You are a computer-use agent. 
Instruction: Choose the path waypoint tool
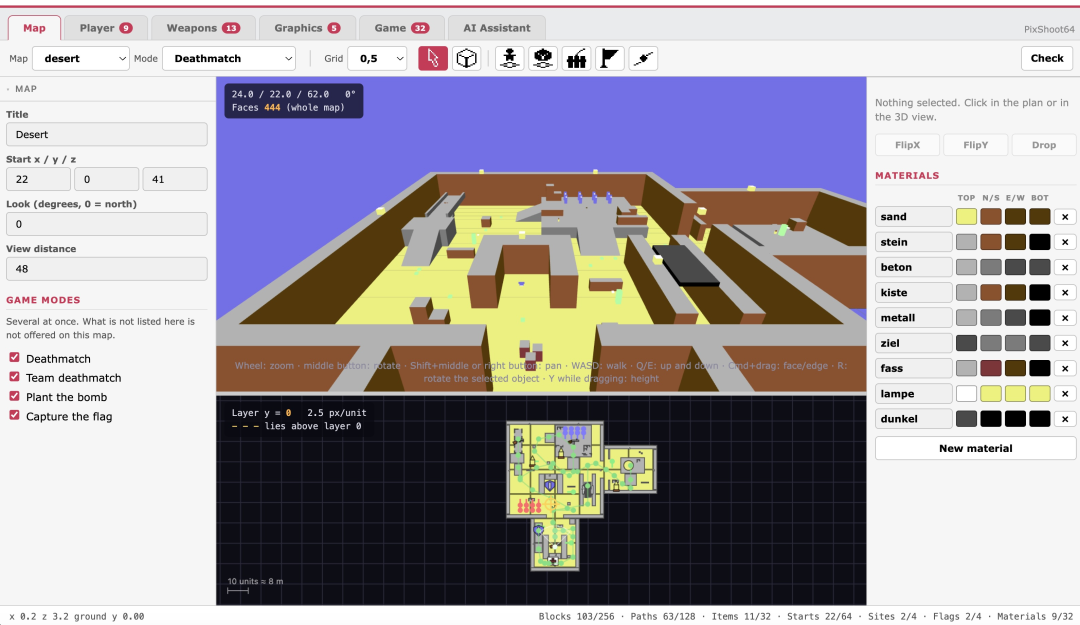[643, 59]
